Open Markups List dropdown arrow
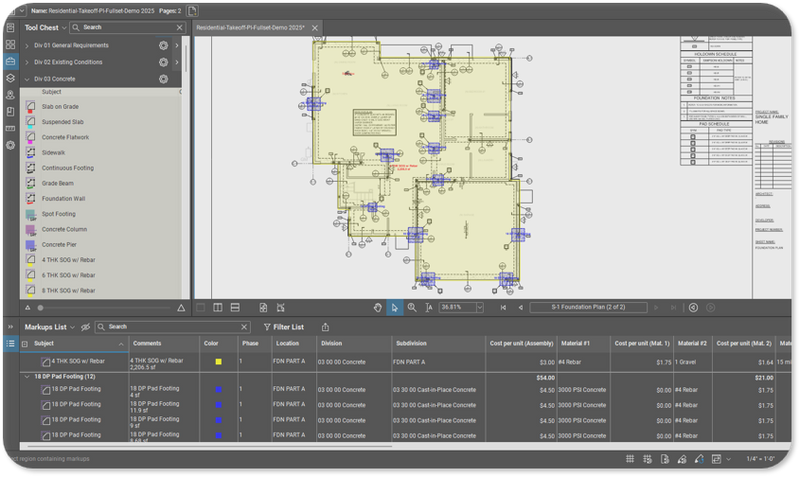 [72, 327]
